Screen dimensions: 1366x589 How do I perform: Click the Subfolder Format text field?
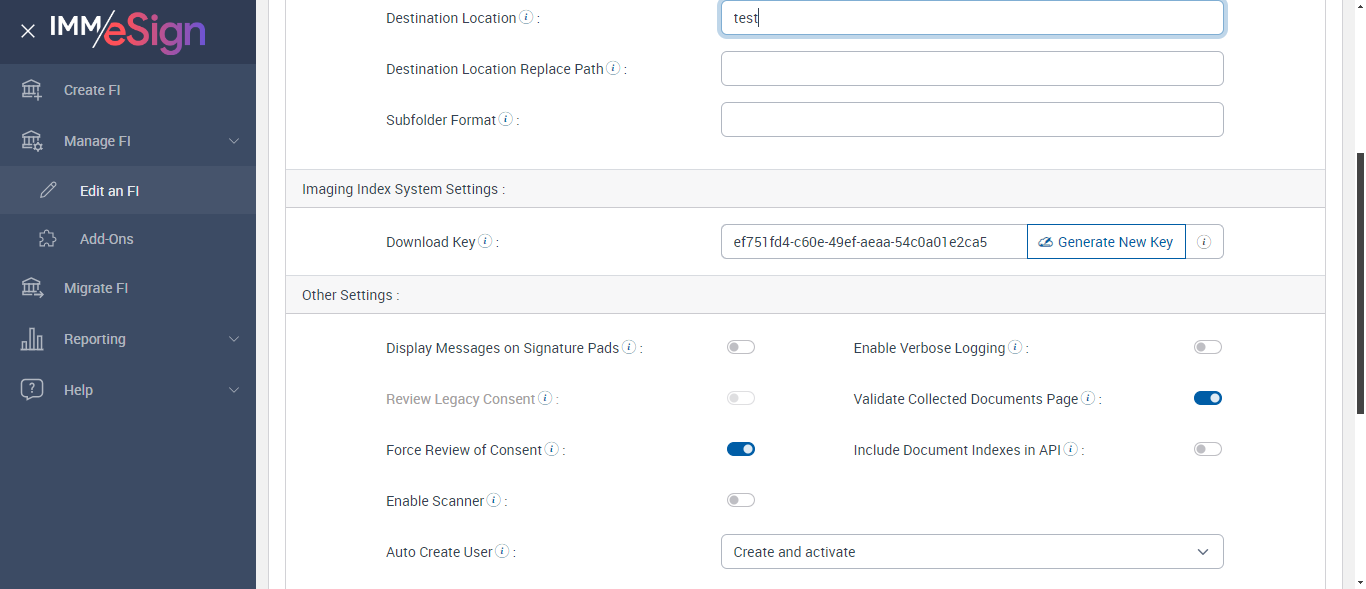tap(971, 120)
